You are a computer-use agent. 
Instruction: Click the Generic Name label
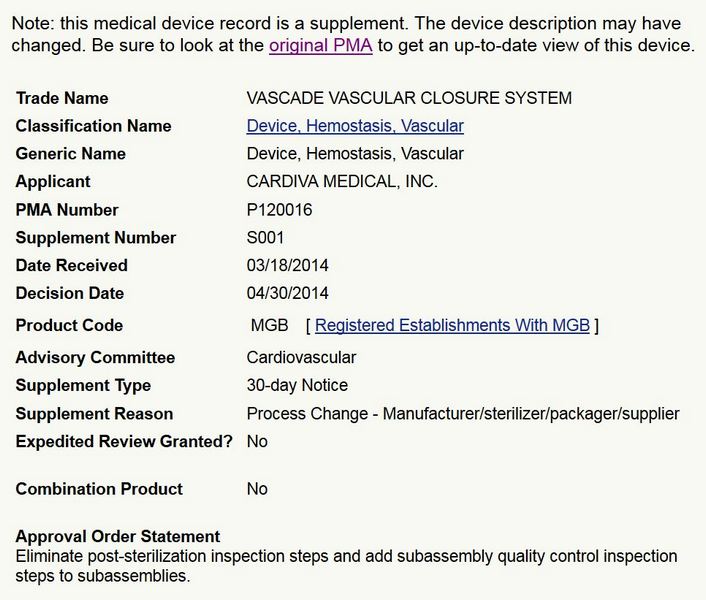click(71, 154)
